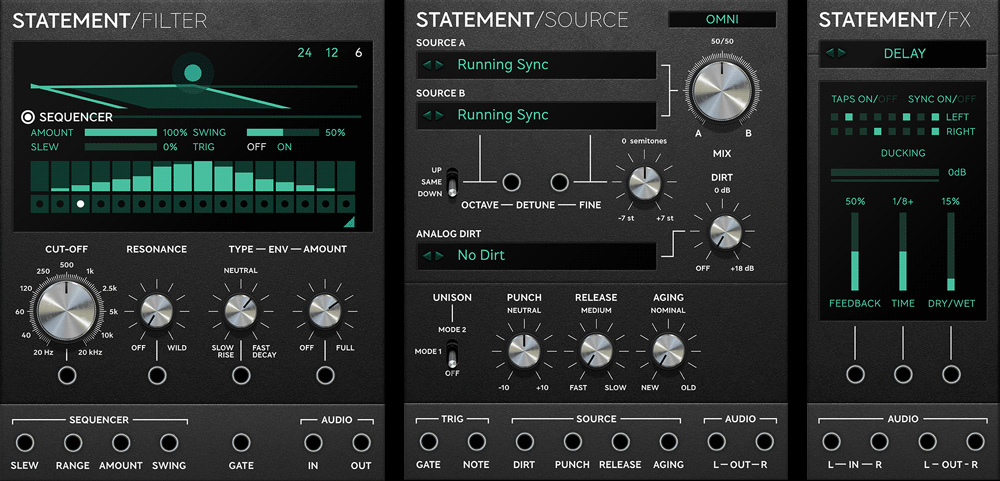Click the Source DIRT CV jack
Screen dimensions: 1000x481
pos(524,441)
